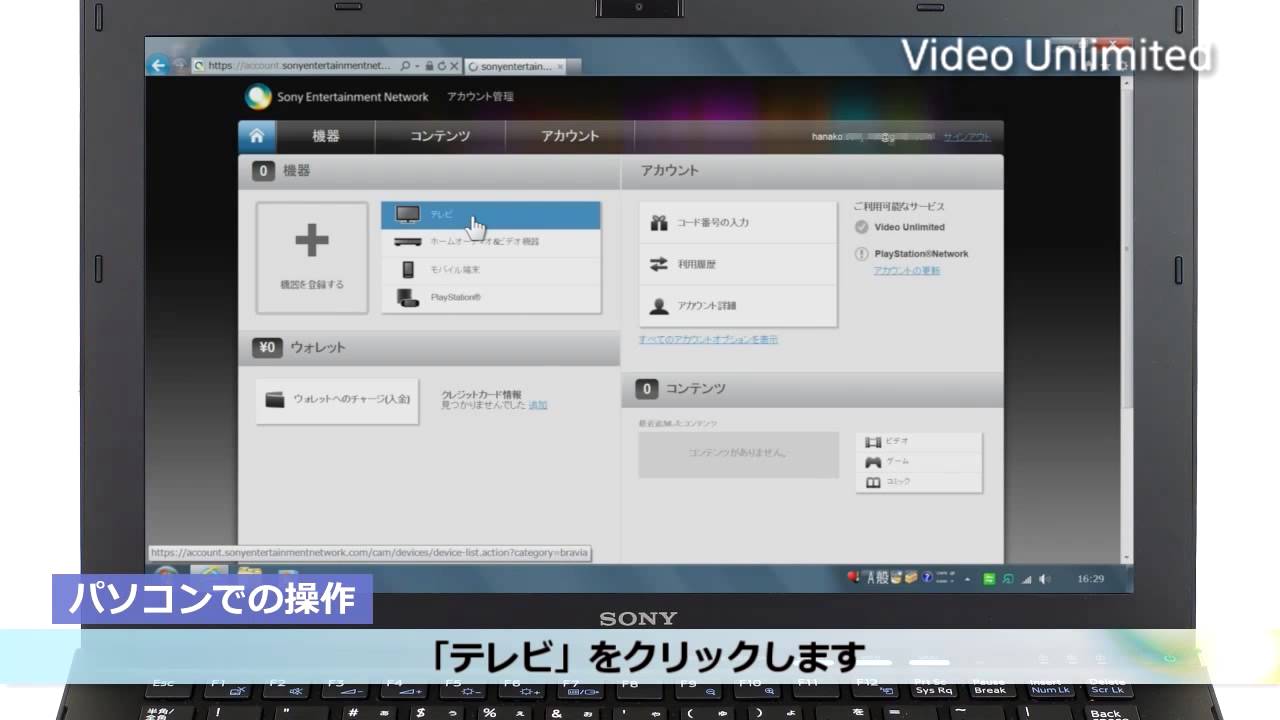1280x720 pixels.
Task: Click the ウォレット section header
Action: coord(429,347)
